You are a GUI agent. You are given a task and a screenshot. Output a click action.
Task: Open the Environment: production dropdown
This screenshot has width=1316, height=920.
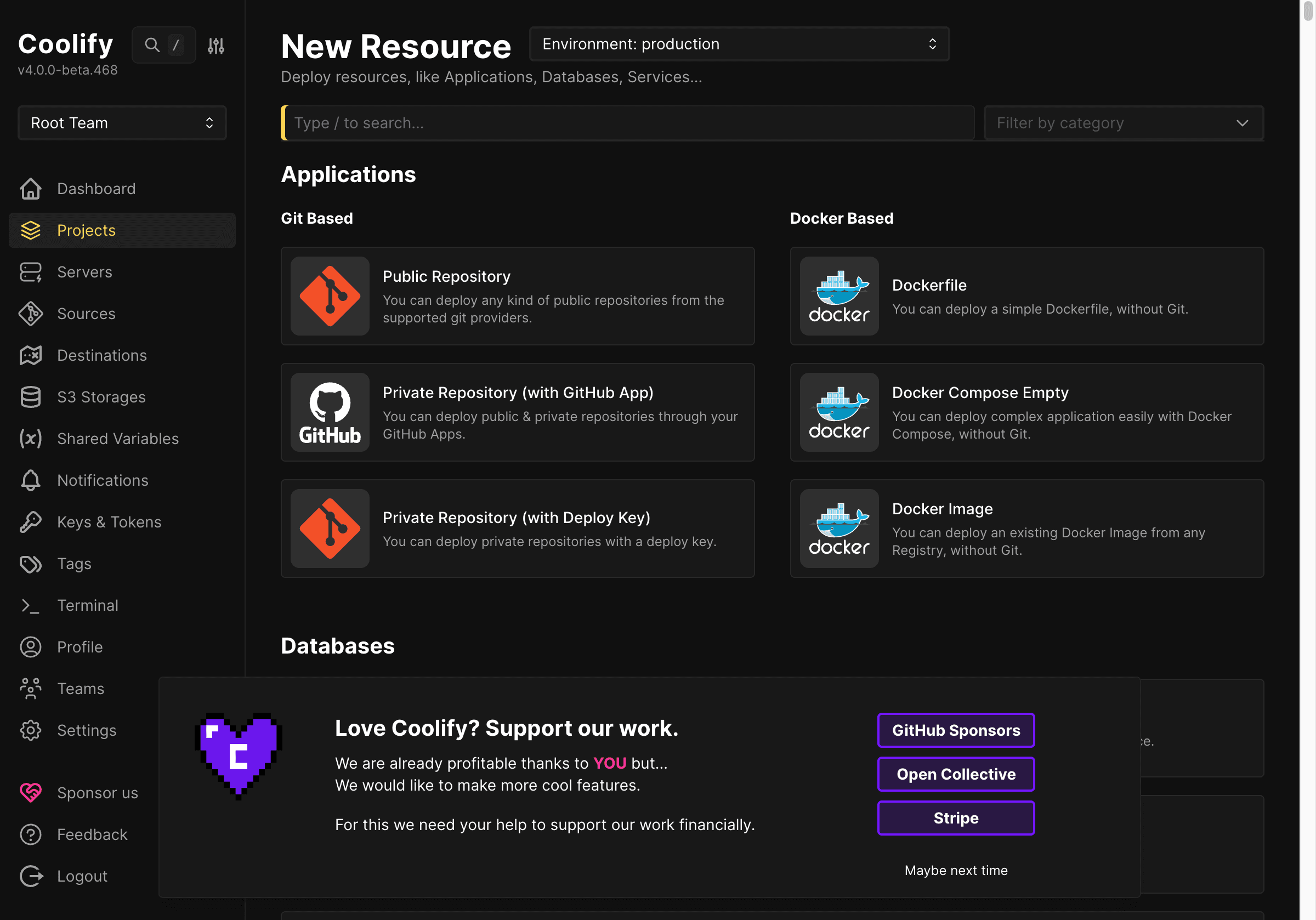coord(739,43)
